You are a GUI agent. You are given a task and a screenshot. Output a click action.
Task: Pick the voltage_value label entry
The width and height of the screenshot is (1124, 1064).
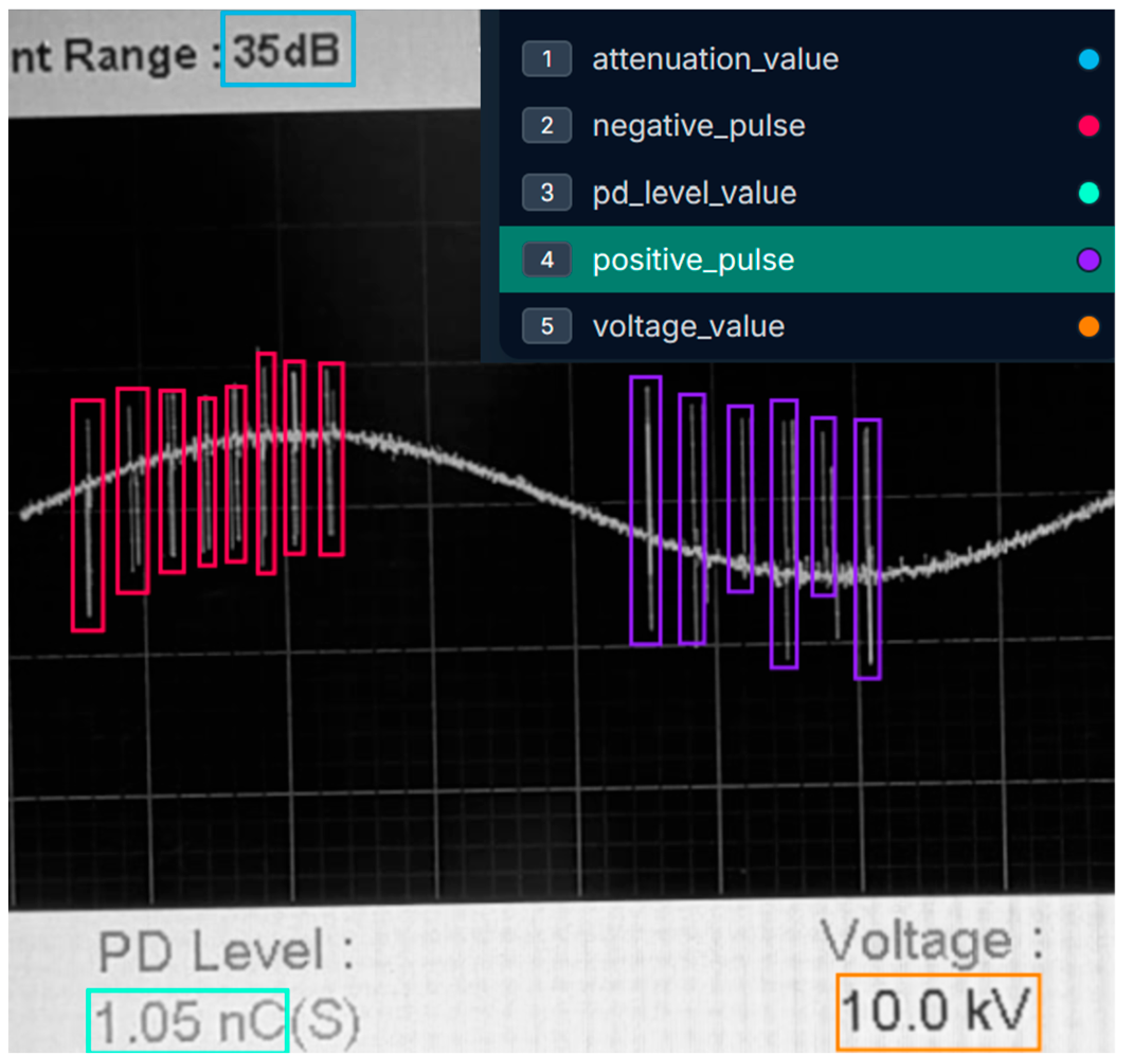[688, 326]
